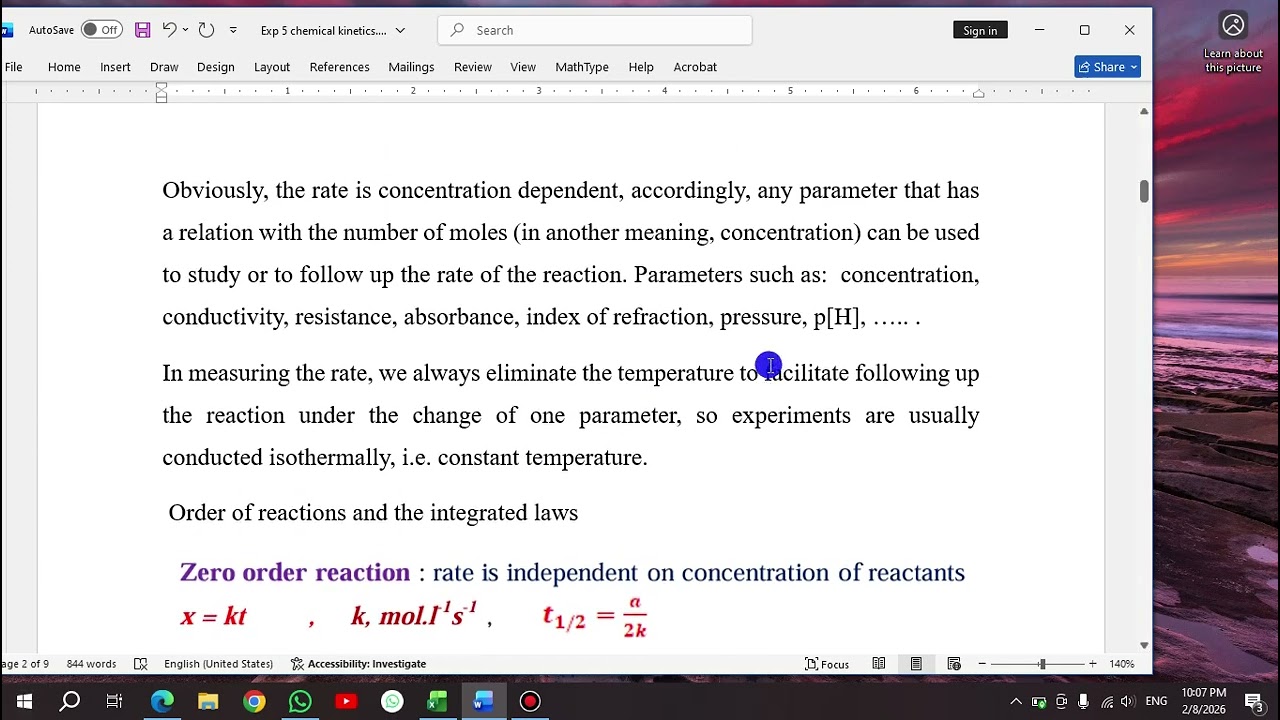Click in the Search box
This screenshot has width=1280, height=720.
click(595, 30)
